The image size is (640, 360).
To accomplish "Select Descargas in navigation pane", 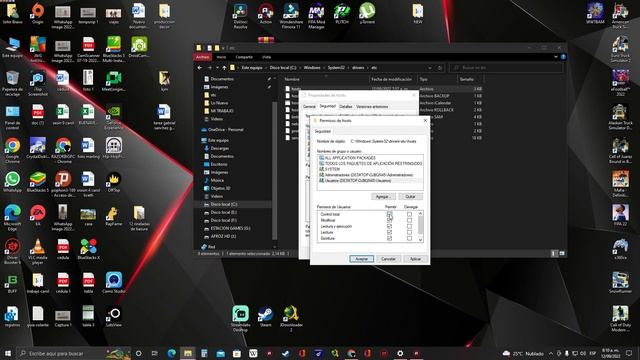I will click(x=220, y=148).
